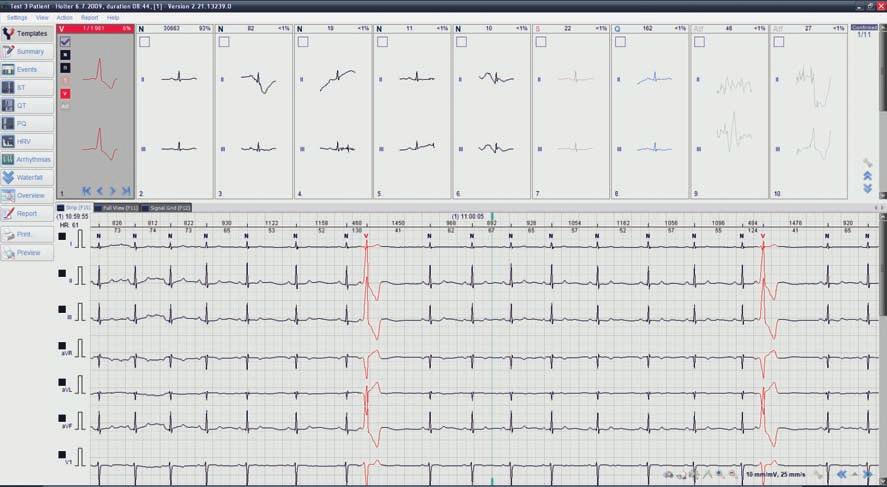
Task: Select the N template 2 thumbnail
Action: (x=174, y=111)
